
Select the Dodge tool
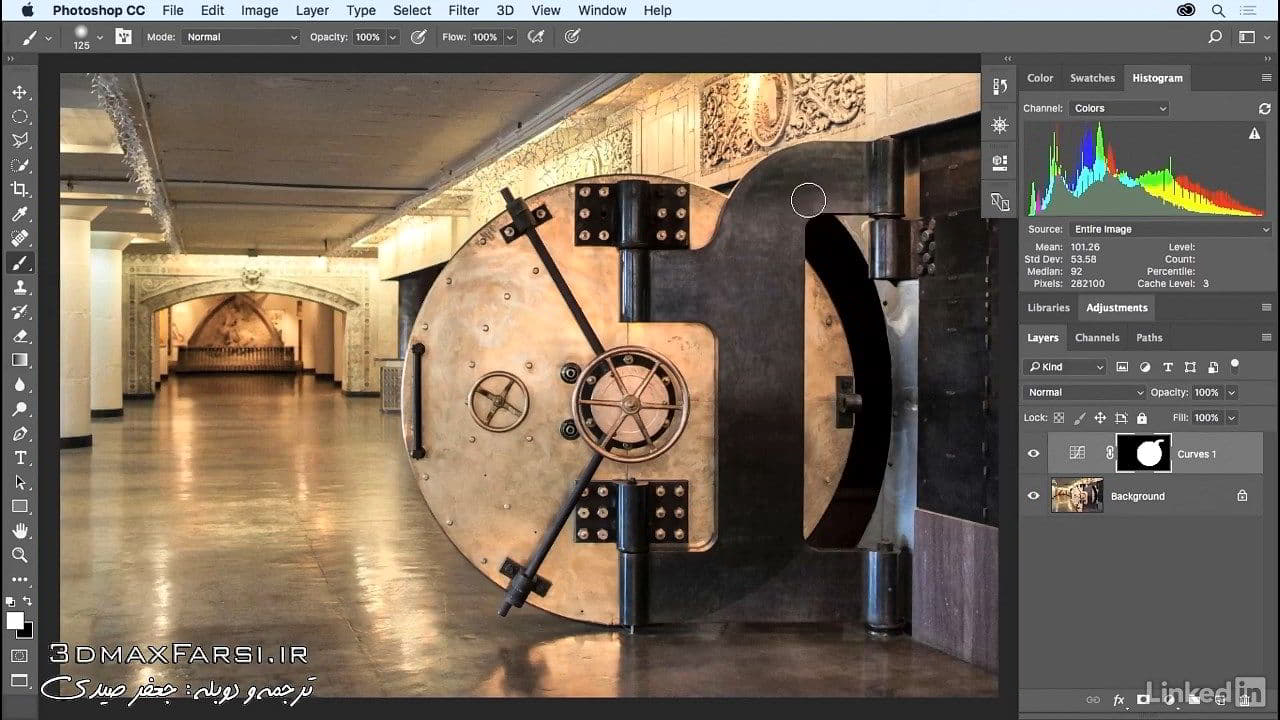(x=20, y=409)
